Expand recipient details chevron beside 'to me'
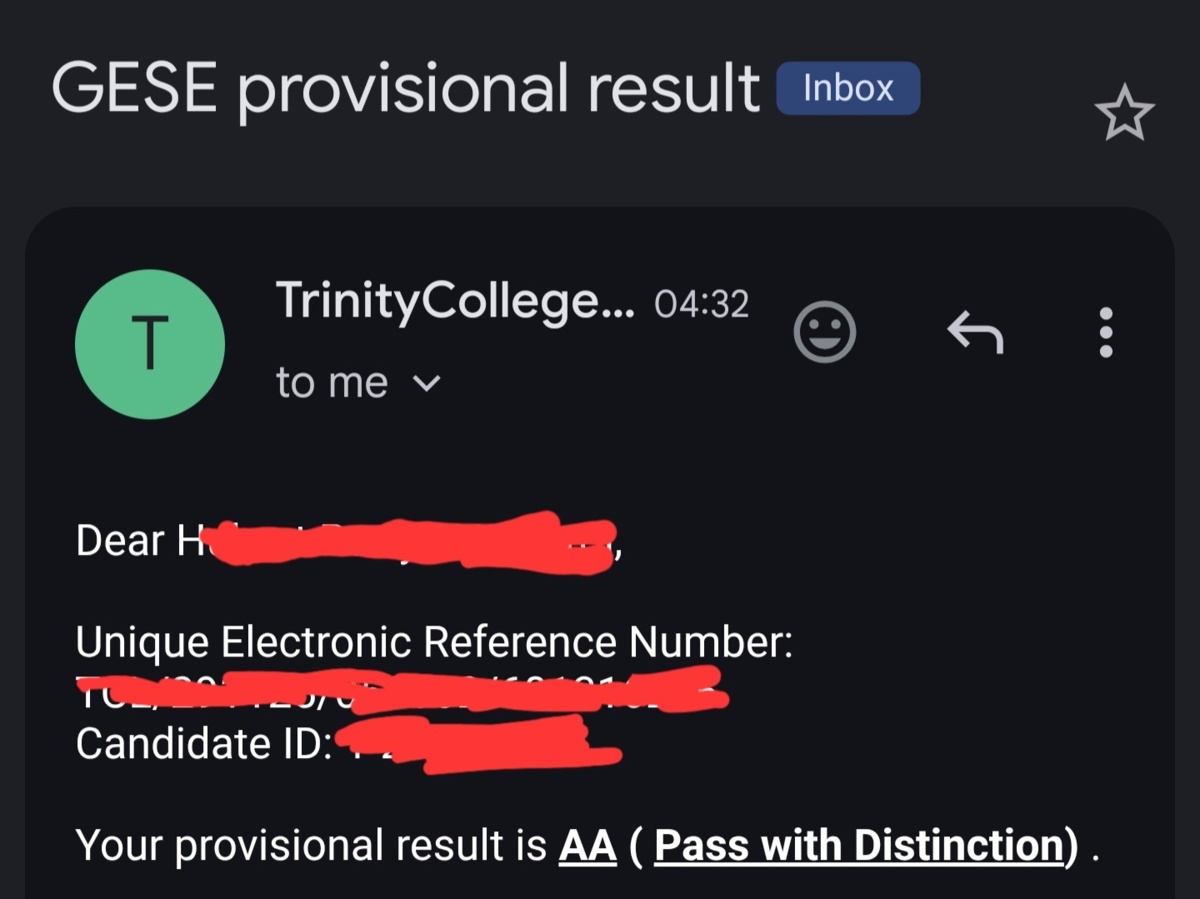Screen dimensions: 1200x899 [x=426, y=382]
